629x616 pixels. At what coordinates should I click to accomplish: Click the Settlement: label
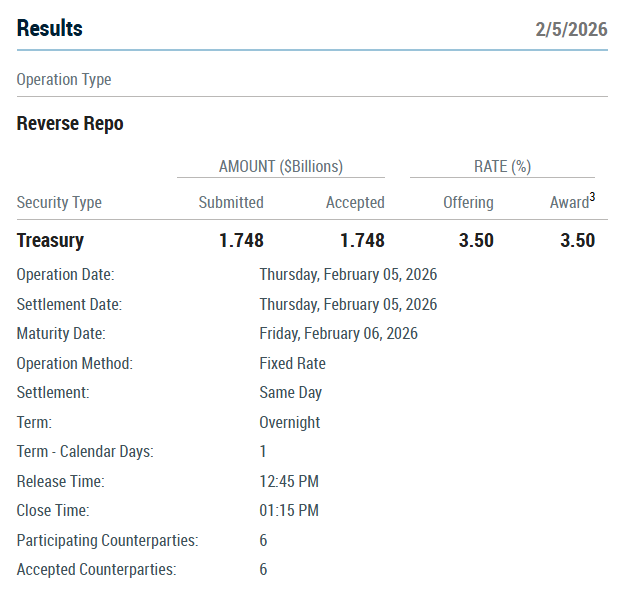[53, 393]
